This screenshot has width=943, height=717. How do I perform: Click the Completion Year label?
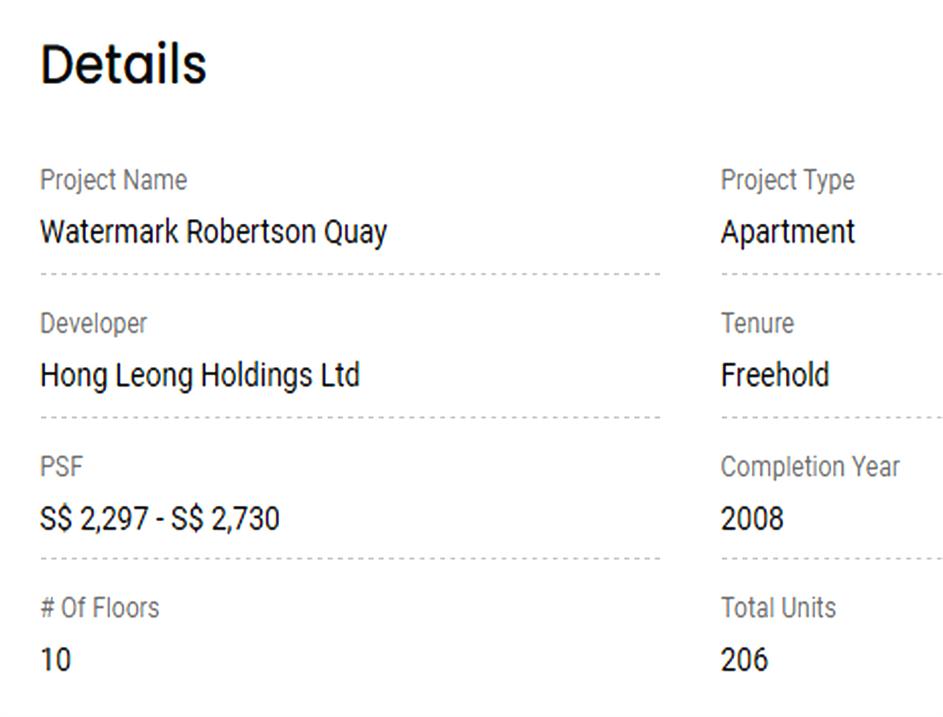810,467
